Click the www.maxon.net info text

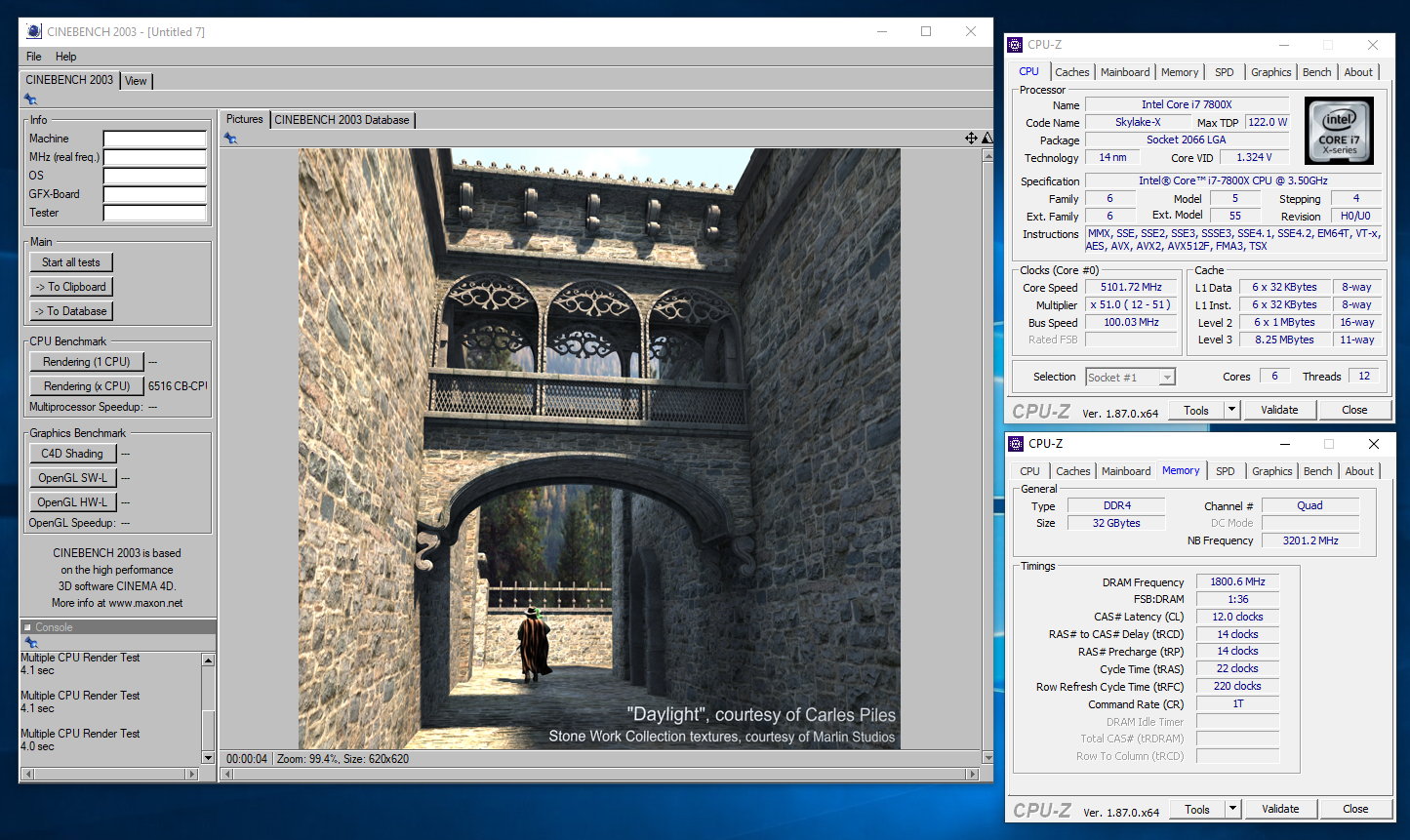point(146,603)
